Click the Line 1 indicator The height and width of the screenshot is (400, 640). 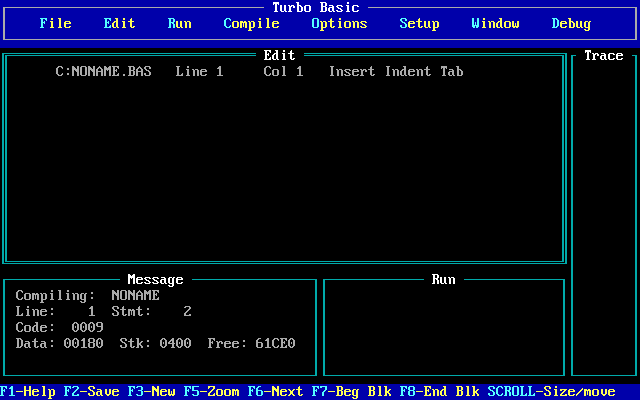[x=200, y=71]
